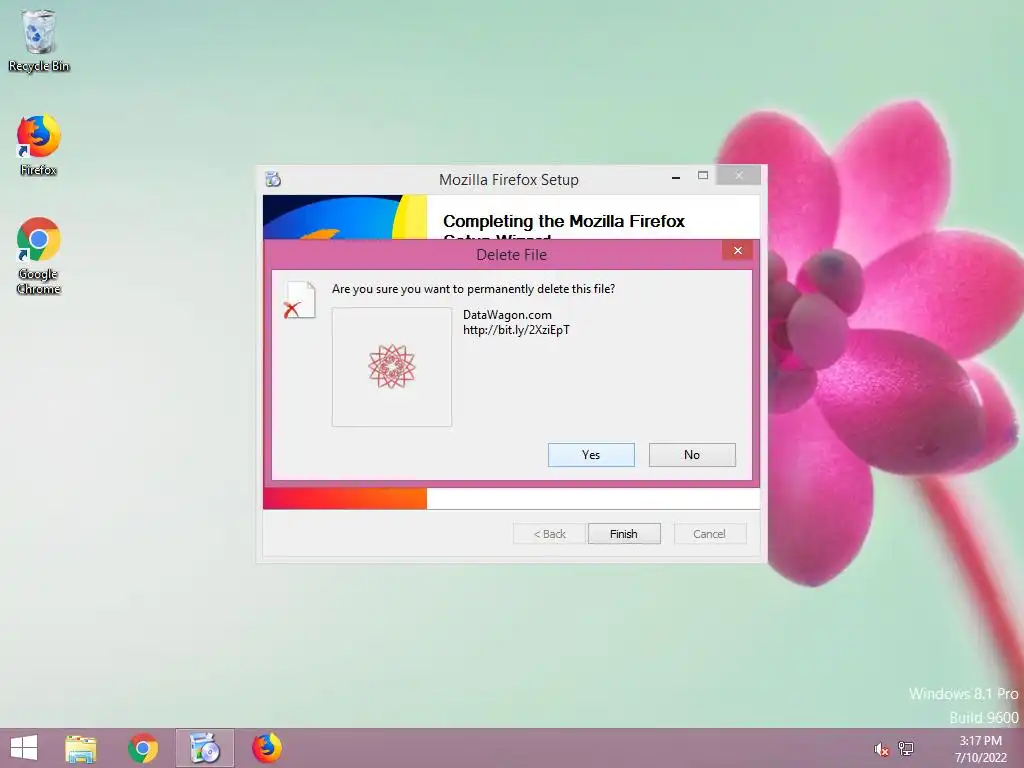Click the http://bit.ly/2XziEpT text

pos(516,330)
